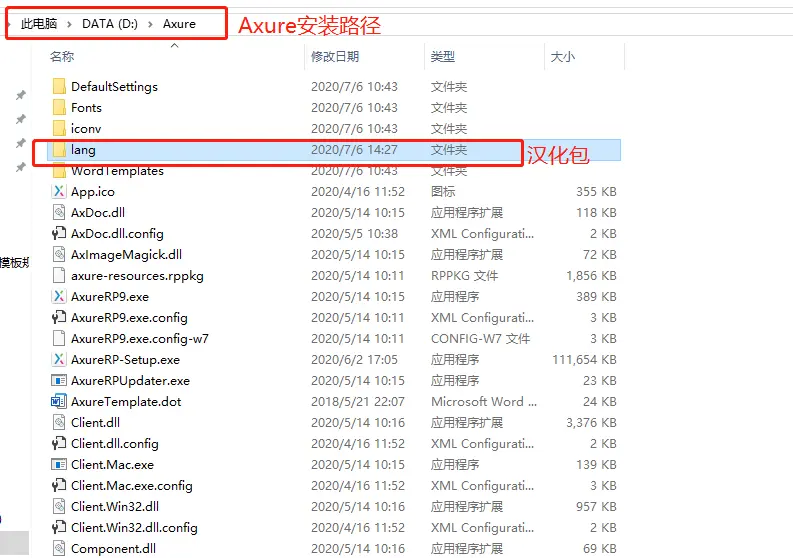The image size is (793, 558).
Task: Click the 2020/6/2 17:05 date cell
Action: [x=355, y=360]
